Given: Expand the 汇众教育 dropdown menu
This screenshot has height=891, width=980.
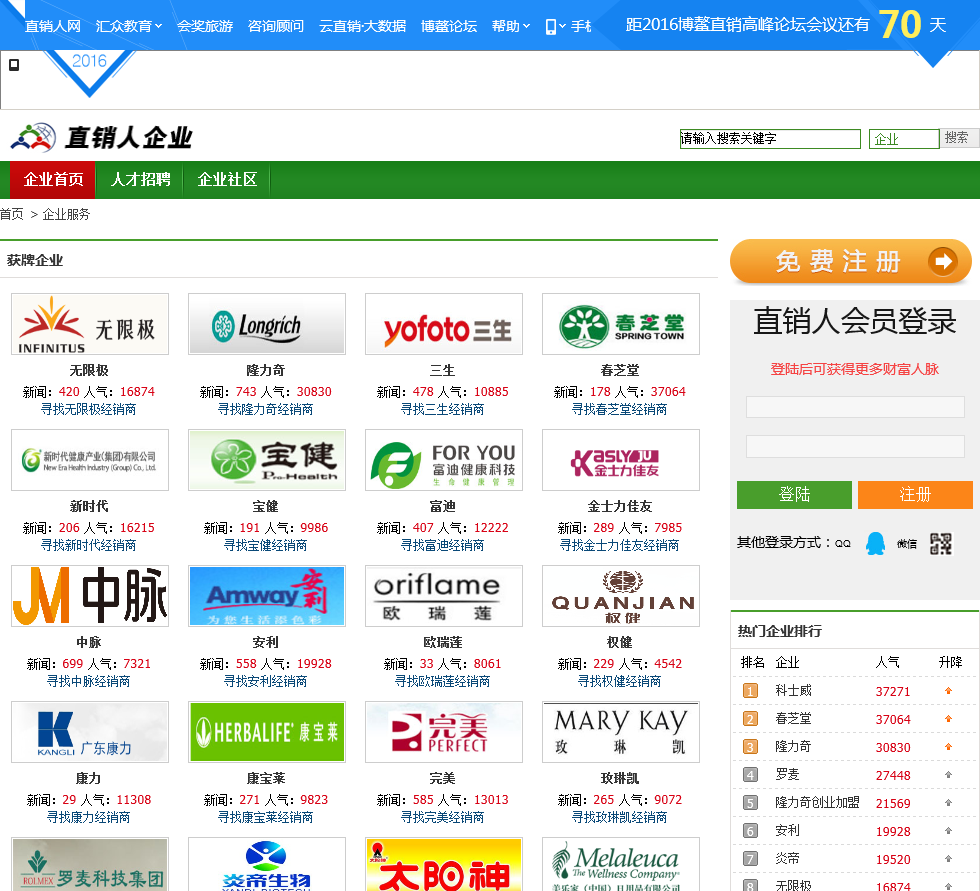Looking at the screenshot, I should point(129,26).
